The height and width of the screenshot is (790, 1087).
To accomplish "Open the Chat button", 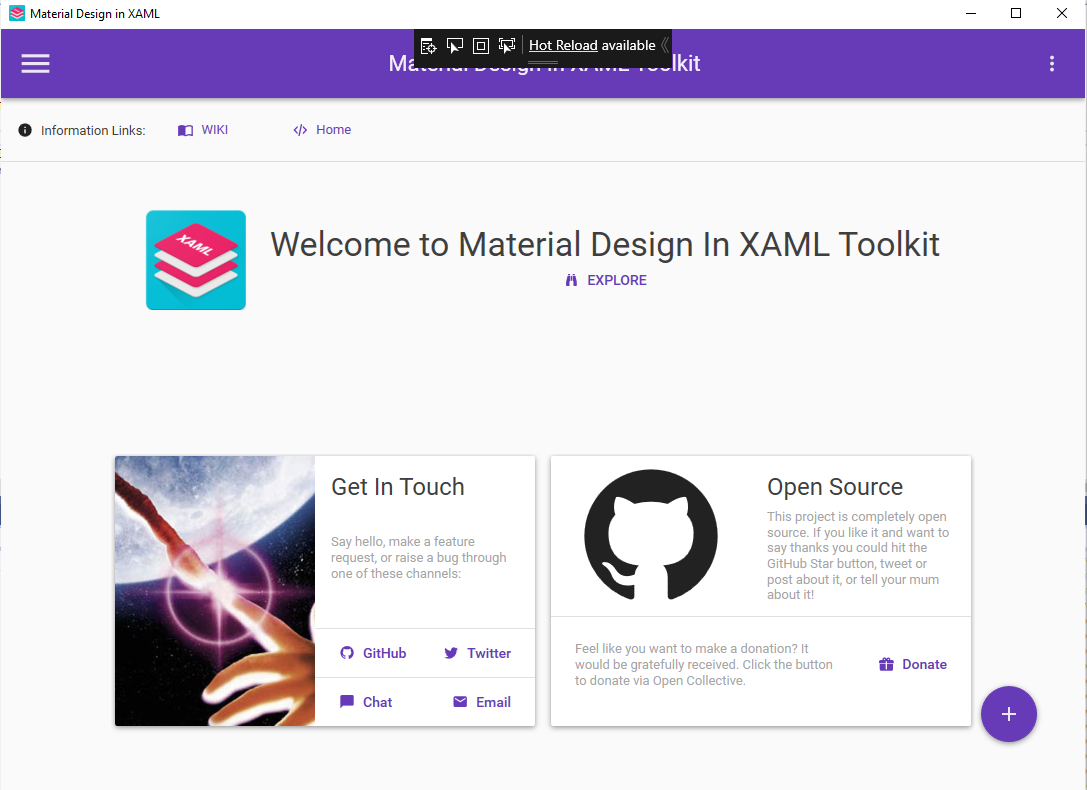I will pos(366,702).
